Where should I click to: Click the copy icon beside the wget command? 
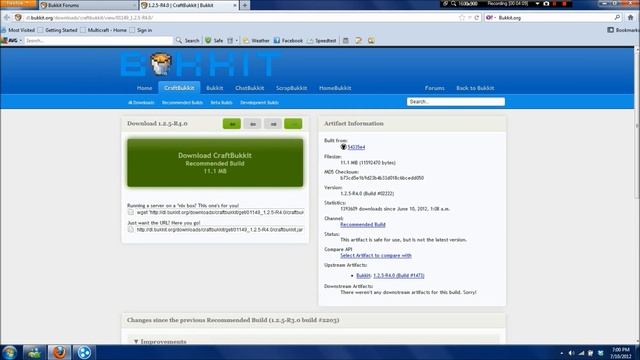[x=131, y=212]
